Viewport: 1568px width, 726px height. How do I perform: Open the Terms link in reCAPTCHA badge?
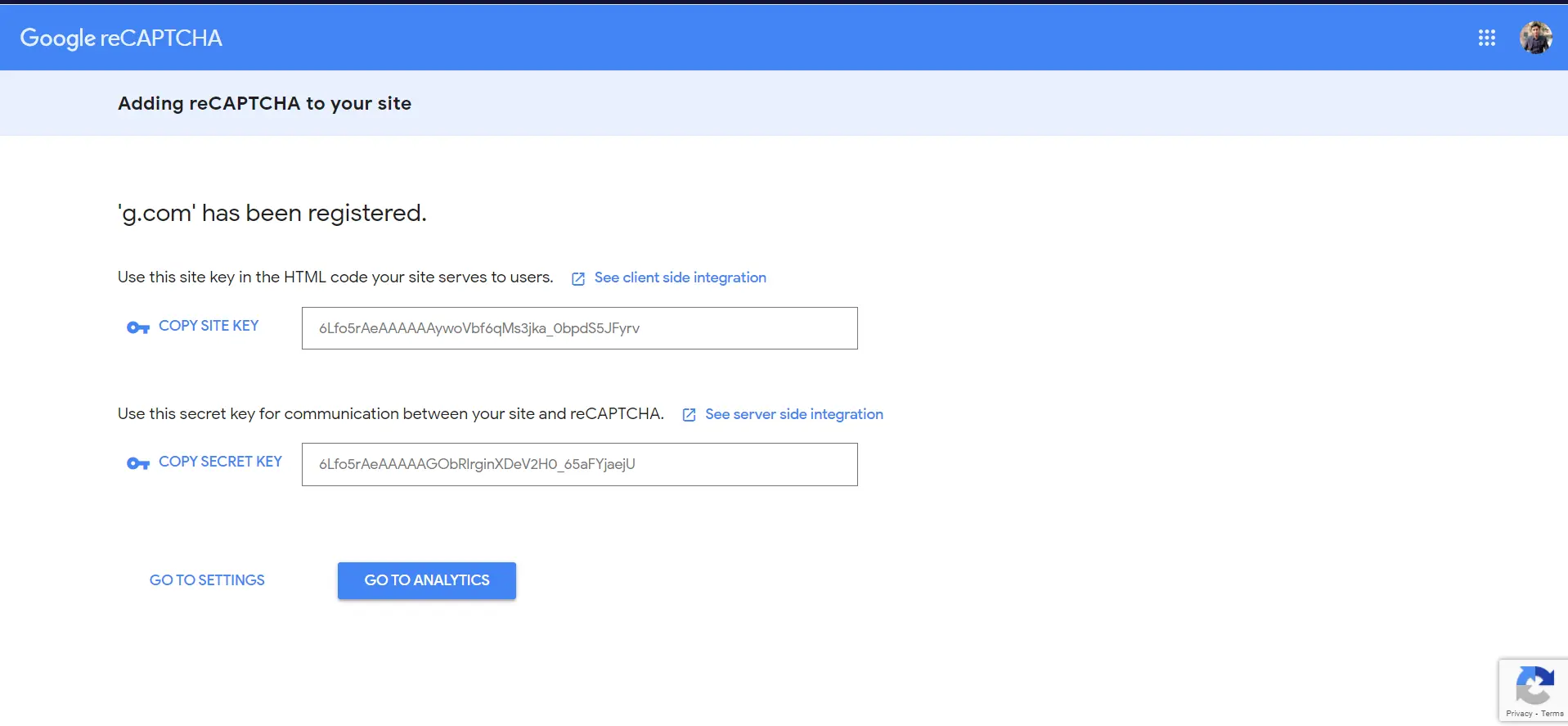[x=1552, y=714]
